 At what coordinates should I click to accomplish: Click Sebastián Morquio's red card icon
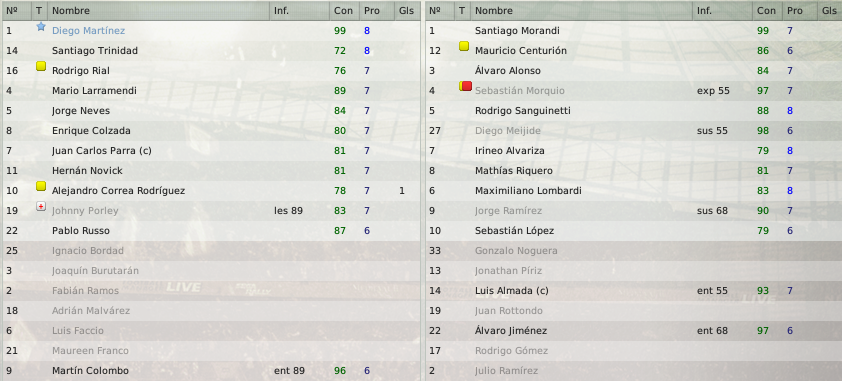(x=466, y=86)
